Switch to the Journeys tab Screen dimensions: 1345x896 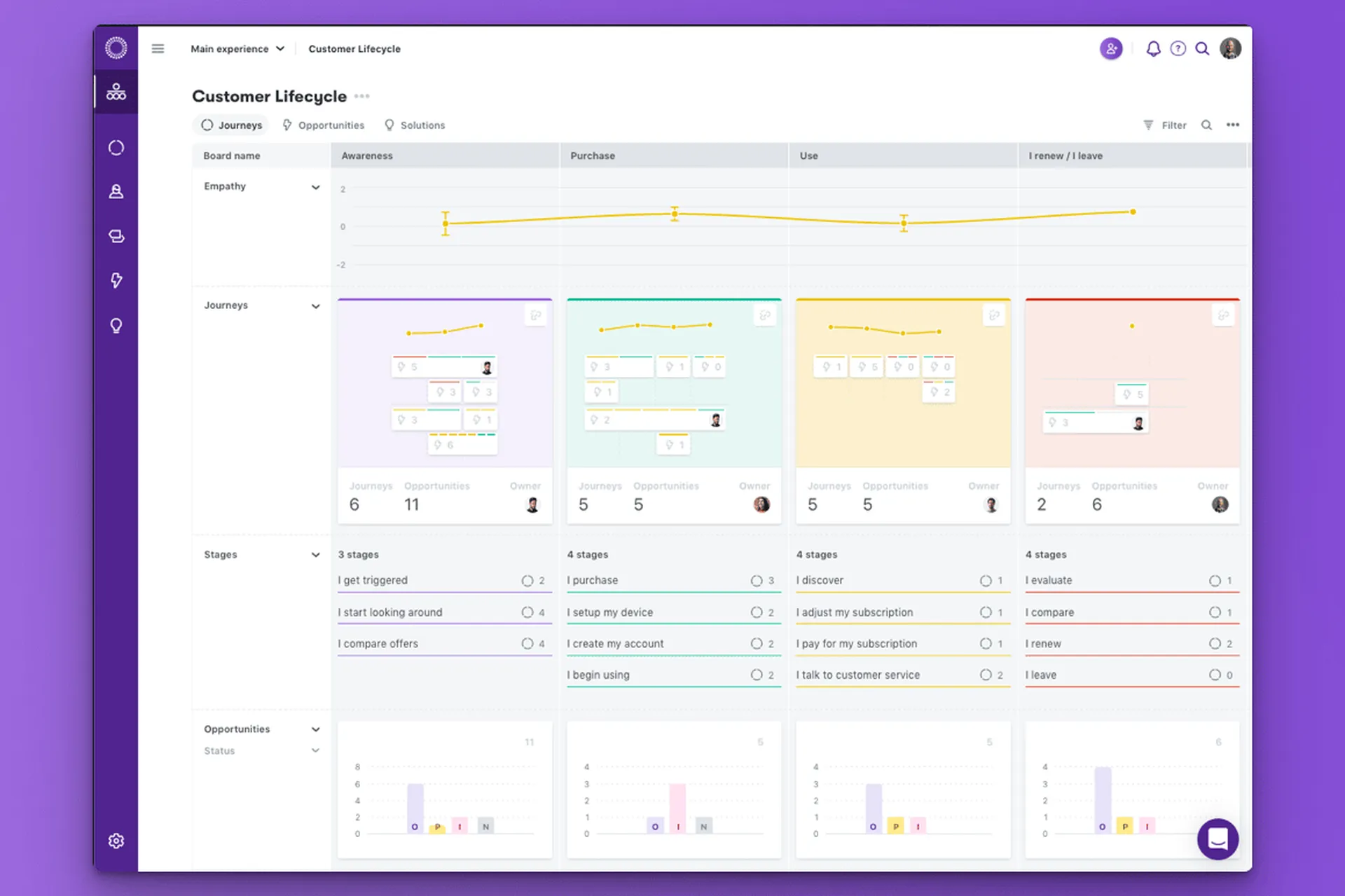coord(231,125)
